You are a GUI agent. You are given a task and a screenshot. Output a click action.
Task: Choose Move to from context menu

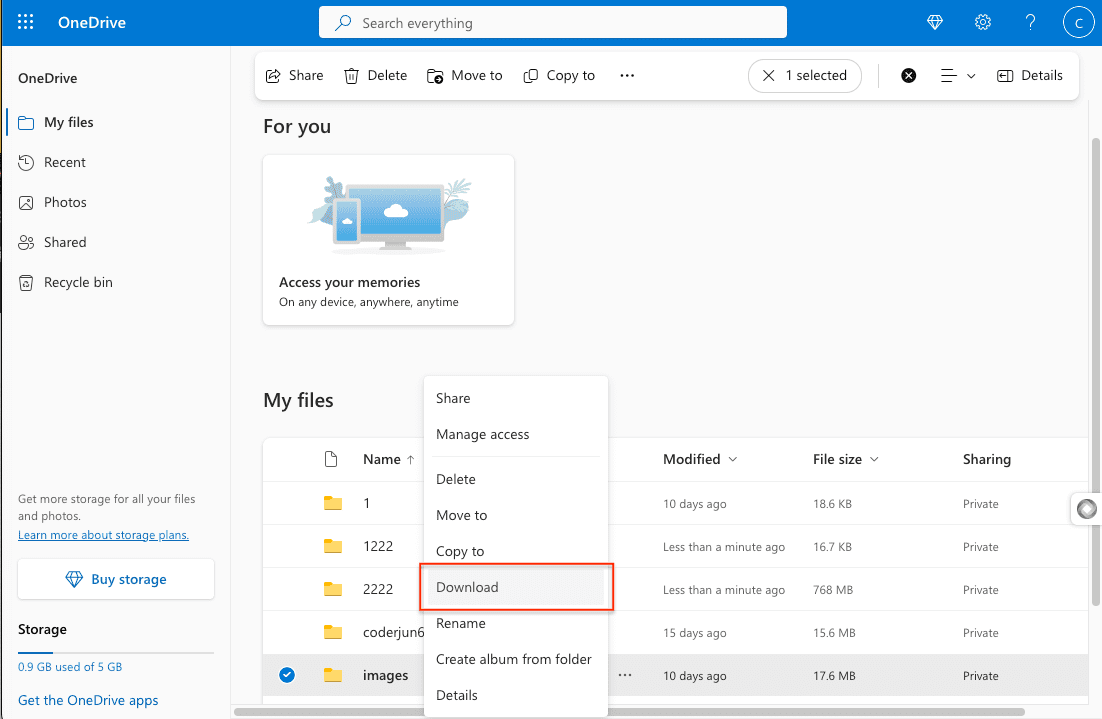coord(516,515)
